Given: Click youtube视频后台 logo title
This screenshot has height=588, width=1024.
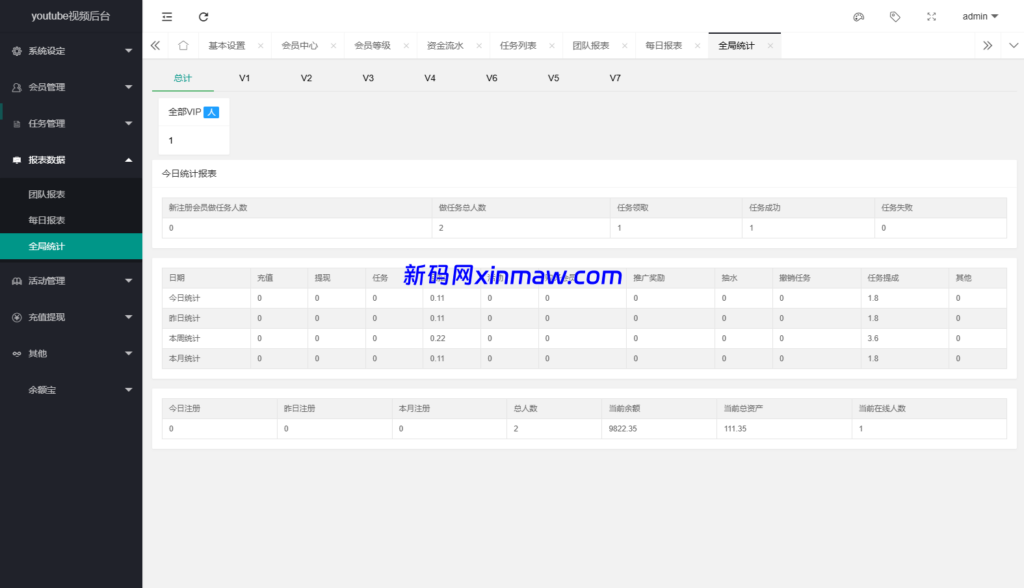Looking at the screenshot, I should click(71, 16).
